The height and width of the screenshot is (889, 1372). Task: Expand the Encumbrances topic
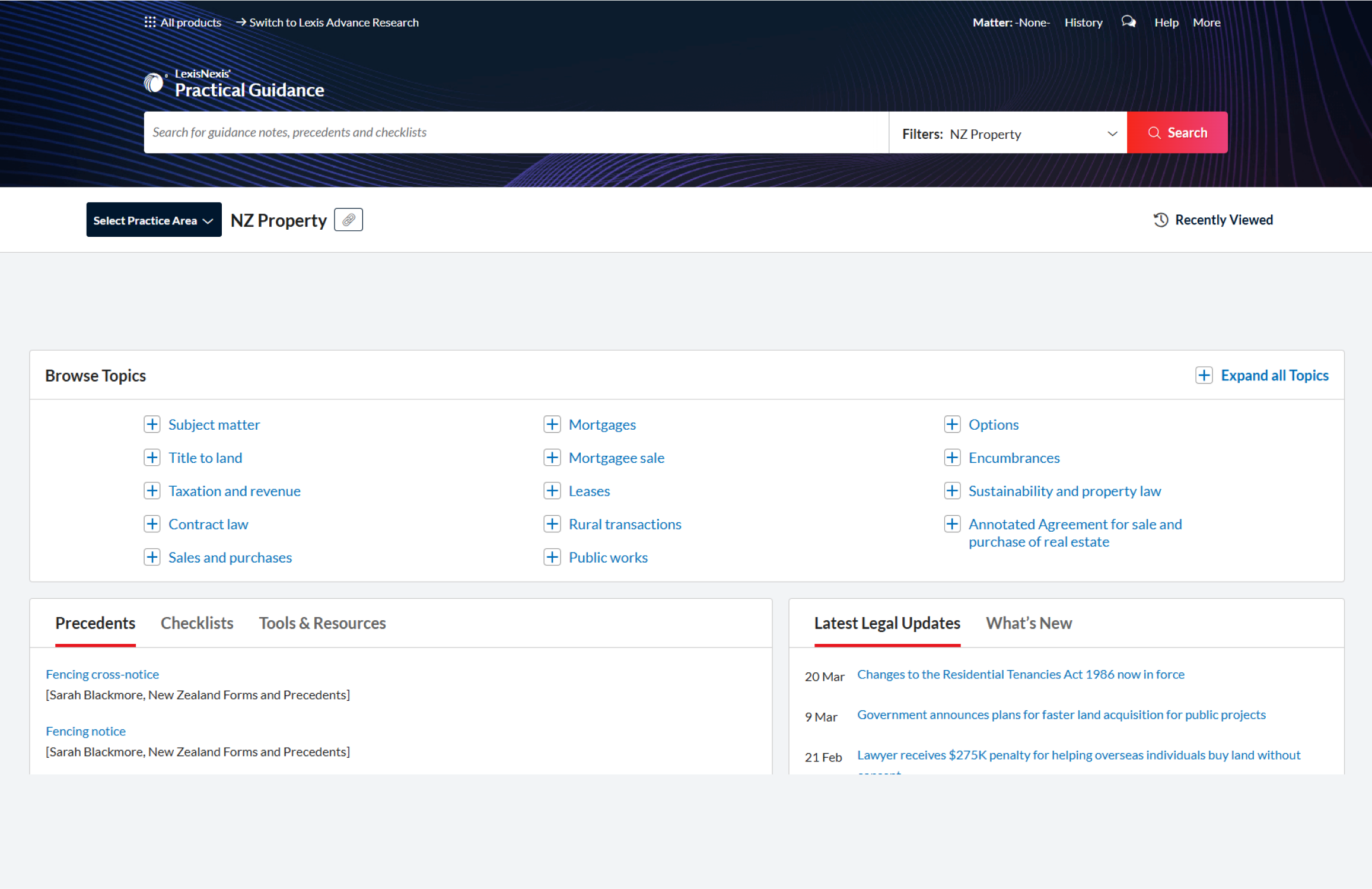(x=952, y=458)
